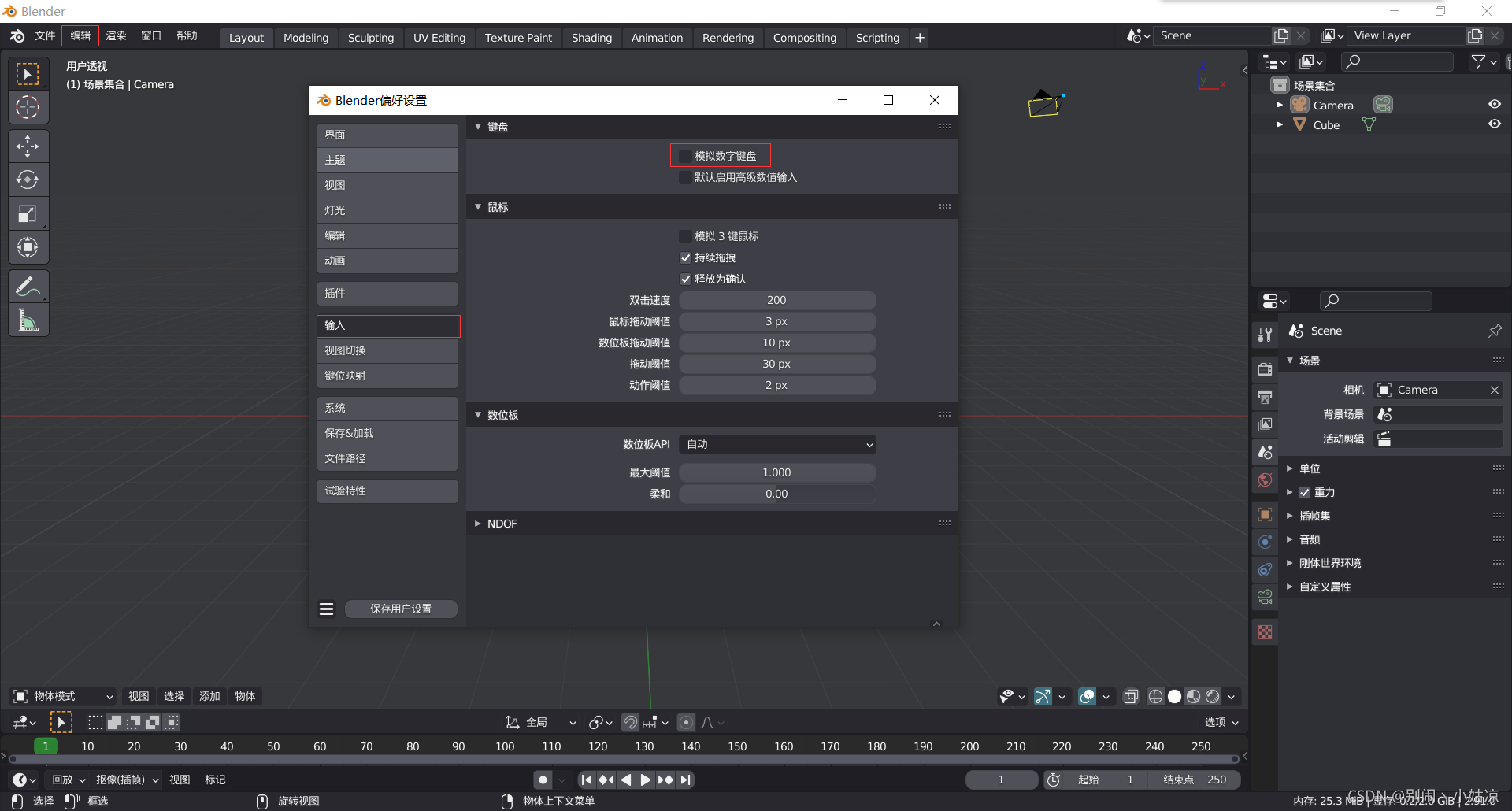This screenshot has height=811, width=1512.
Task: Jump to the timeline end frame button
Action: 686,780
